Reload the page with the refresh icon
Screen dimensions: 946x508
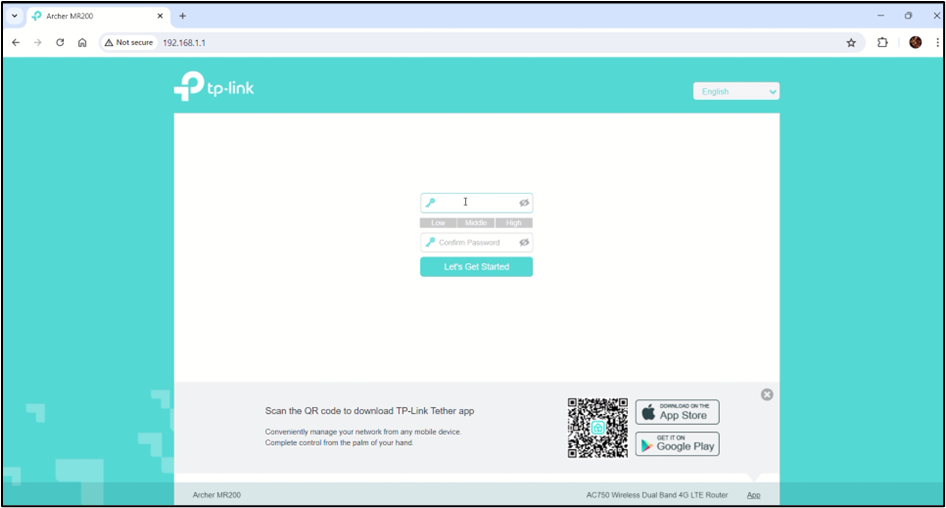coord(60,43)
